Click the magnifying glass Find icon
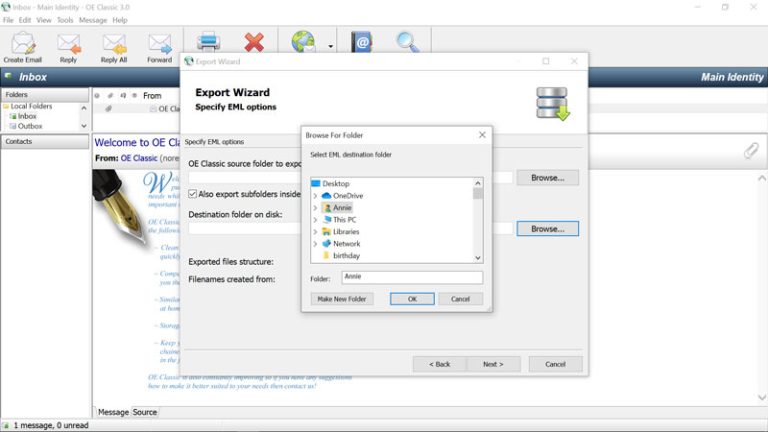Image resolution: width=768 pixels, height=432 pixels. click(407, 42)
